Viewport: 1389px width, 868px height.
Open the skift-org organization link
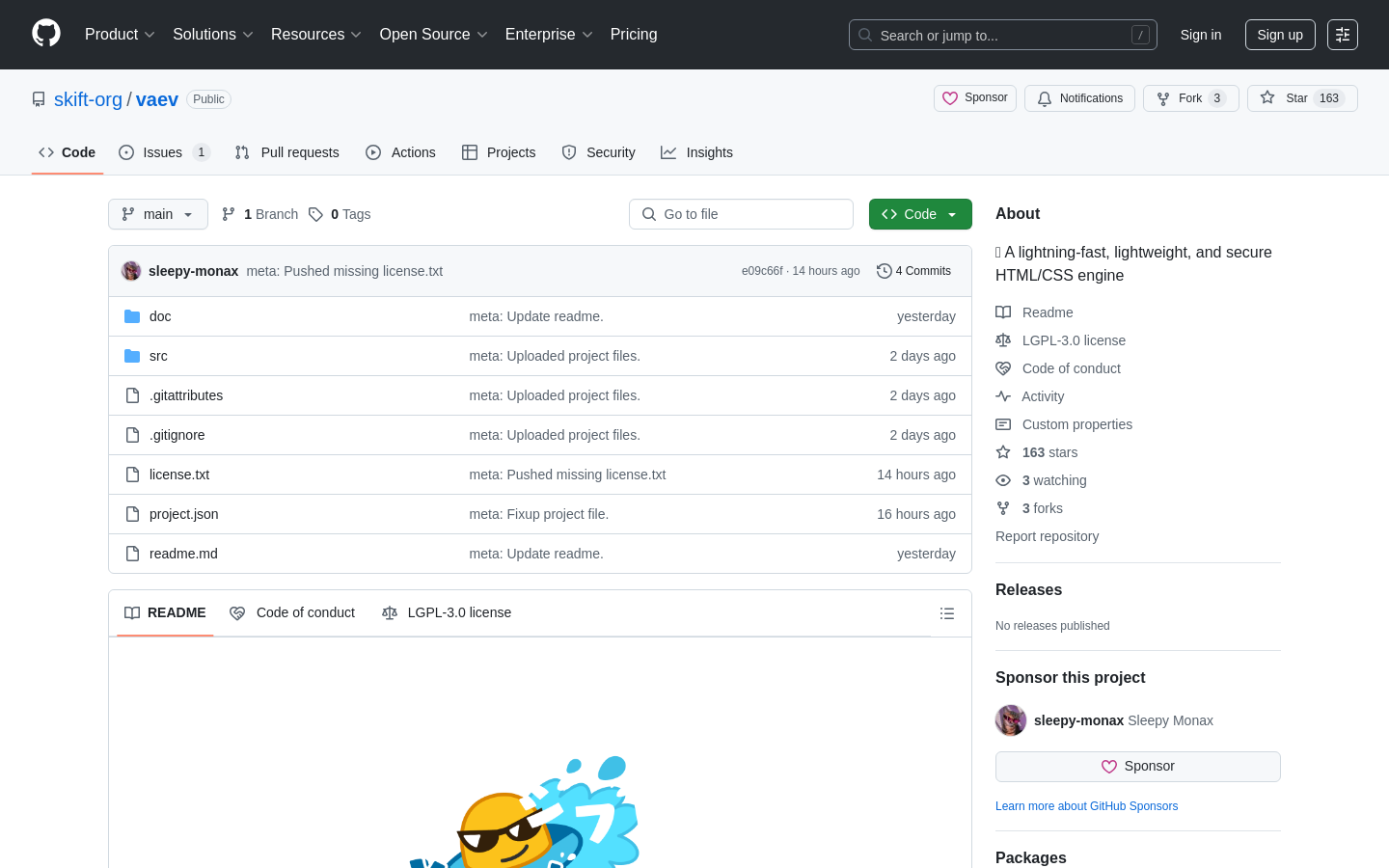pyautogui.click(x=88, y=99)
